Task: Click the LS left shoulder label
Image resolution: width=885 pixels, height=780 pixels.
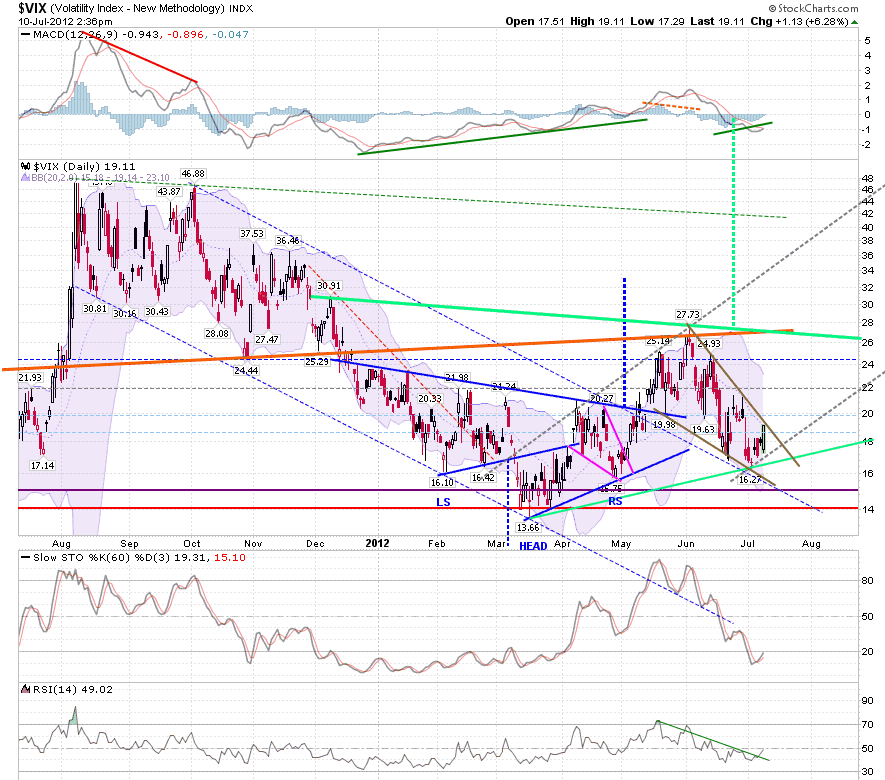Action: [x=443, y=502]
